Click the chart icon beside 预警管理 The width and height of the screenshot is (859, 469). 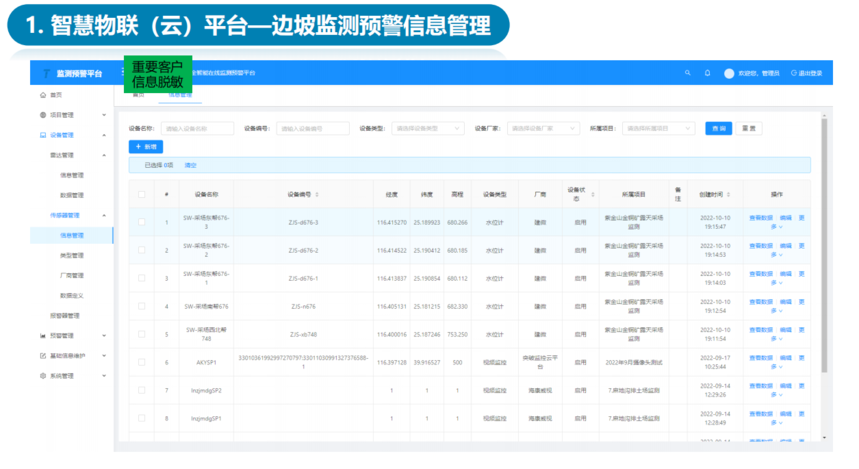43,335
